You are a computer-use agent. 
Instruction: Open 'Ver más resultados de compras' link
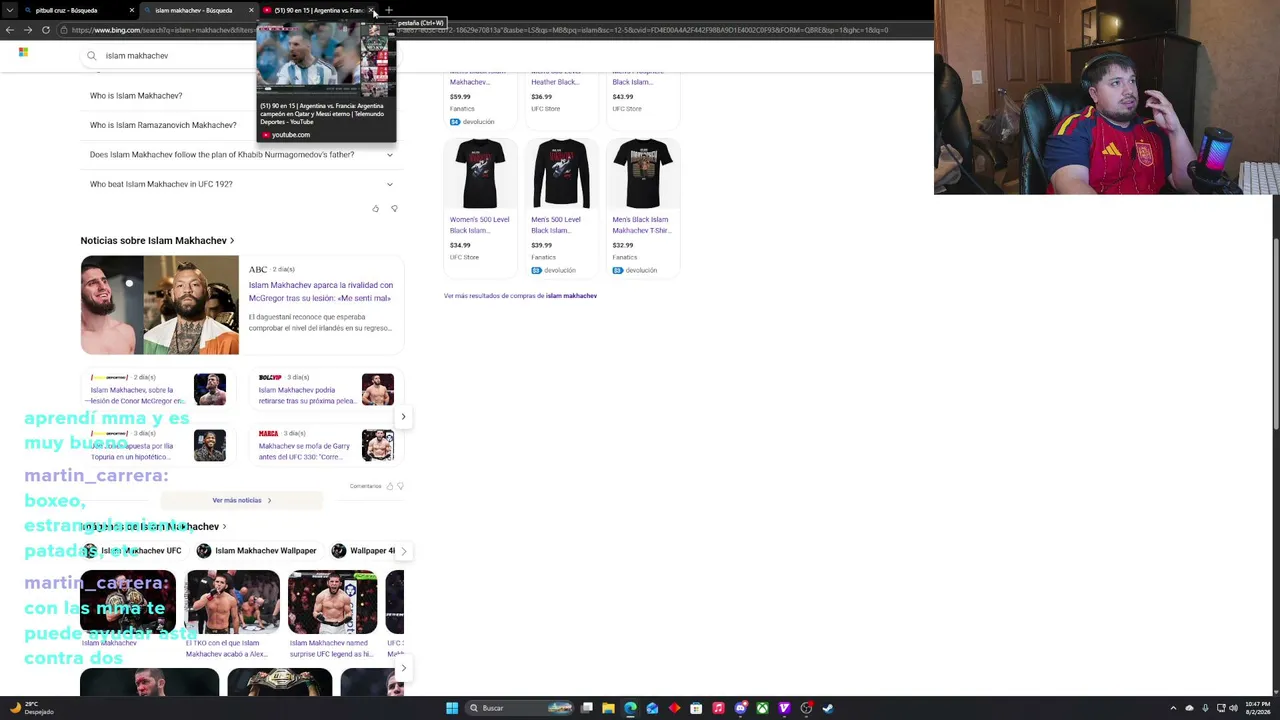(520, 296)
